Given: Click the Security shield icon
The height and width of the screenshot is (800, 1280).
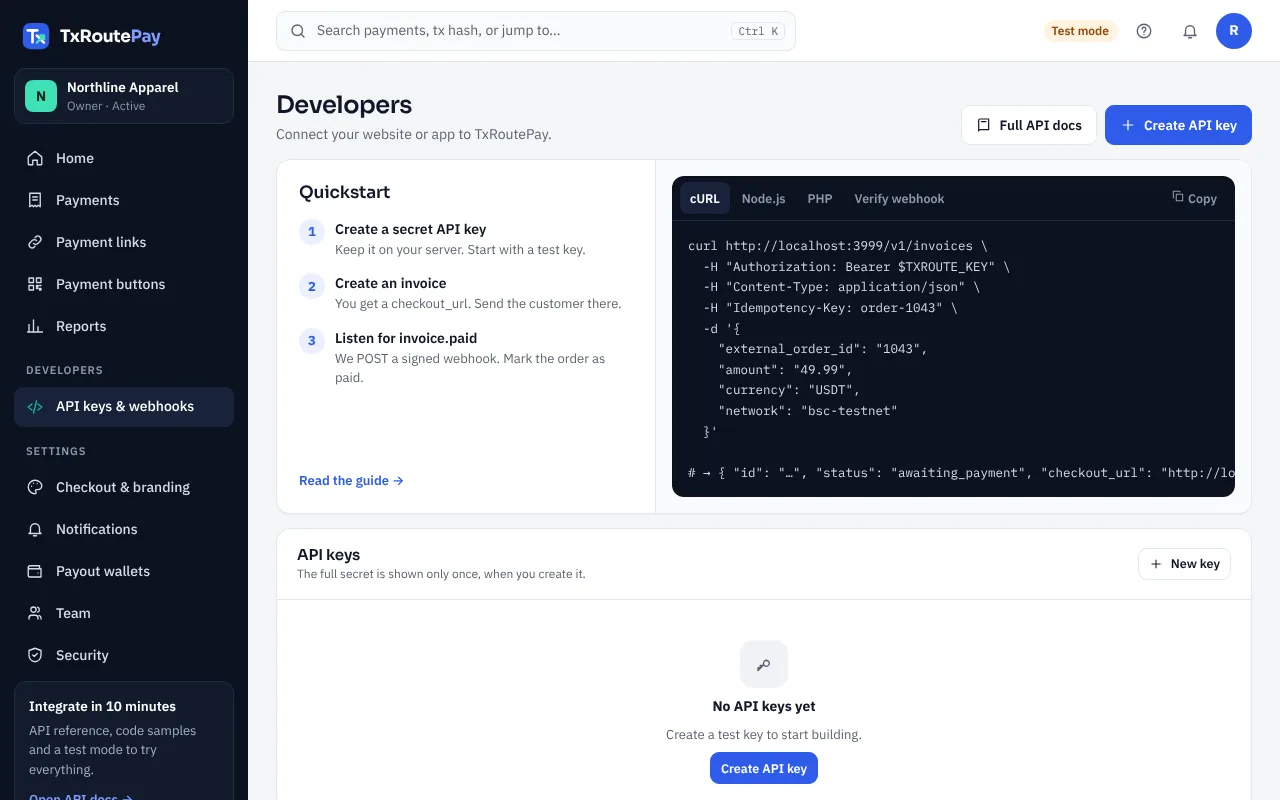Looking at the screenshot, I should (35, 655).
